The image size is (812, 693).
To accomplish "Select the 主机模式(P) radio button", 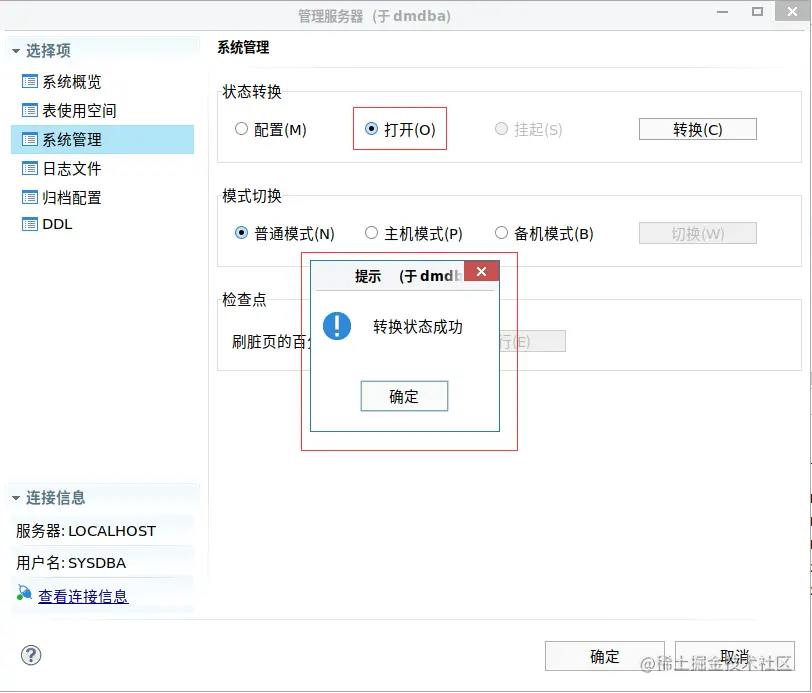I will 372,232.
